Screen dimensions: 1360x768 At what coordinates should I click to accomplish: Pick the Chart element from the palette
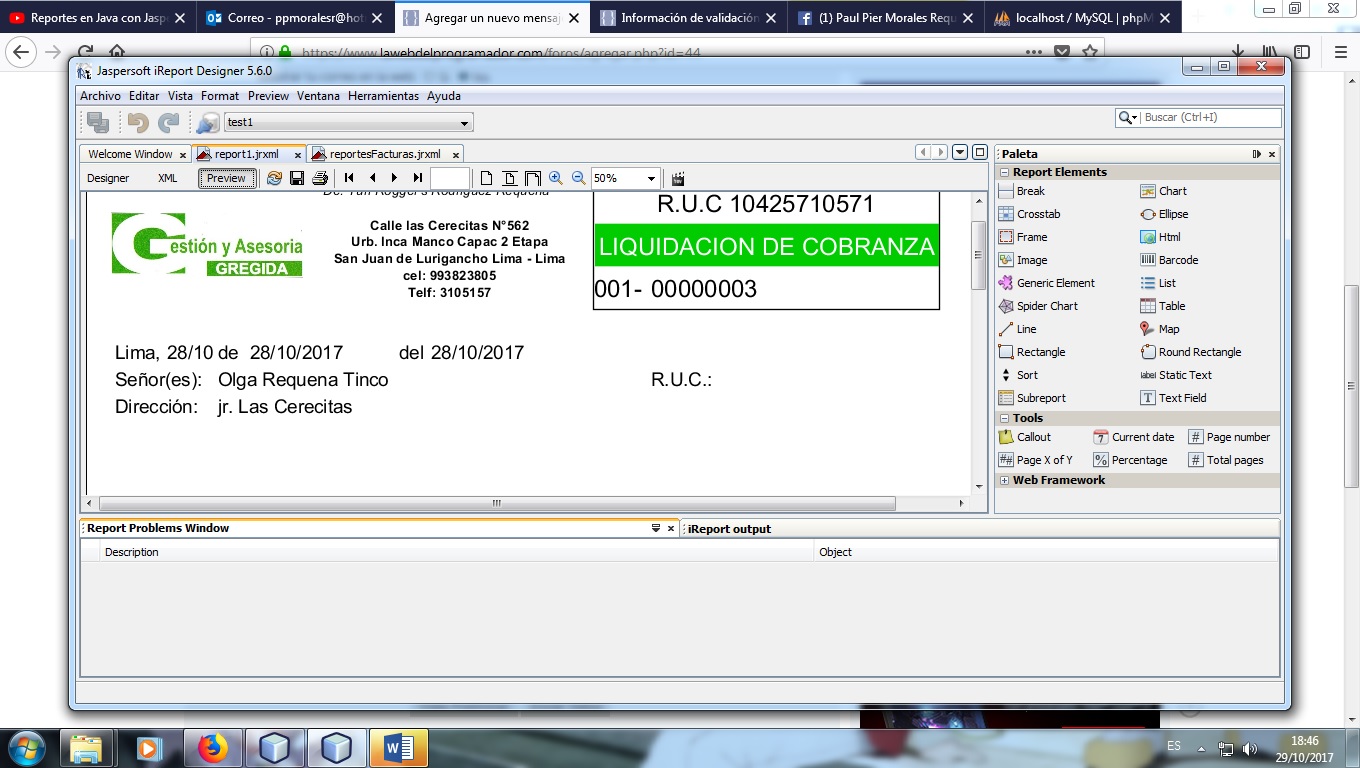point(1164,191)
